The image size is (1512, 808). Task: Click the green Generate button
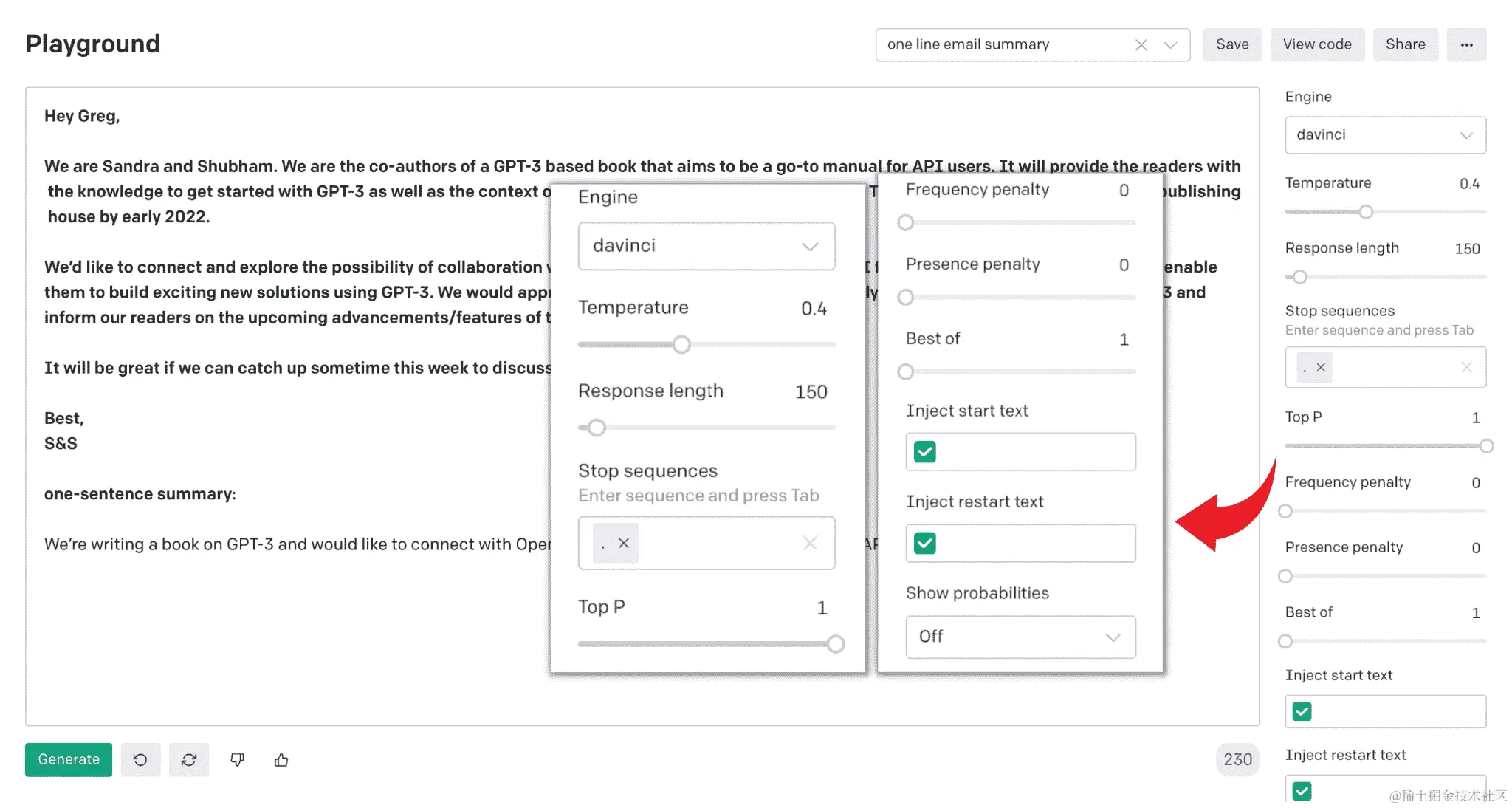coord(69,759)
